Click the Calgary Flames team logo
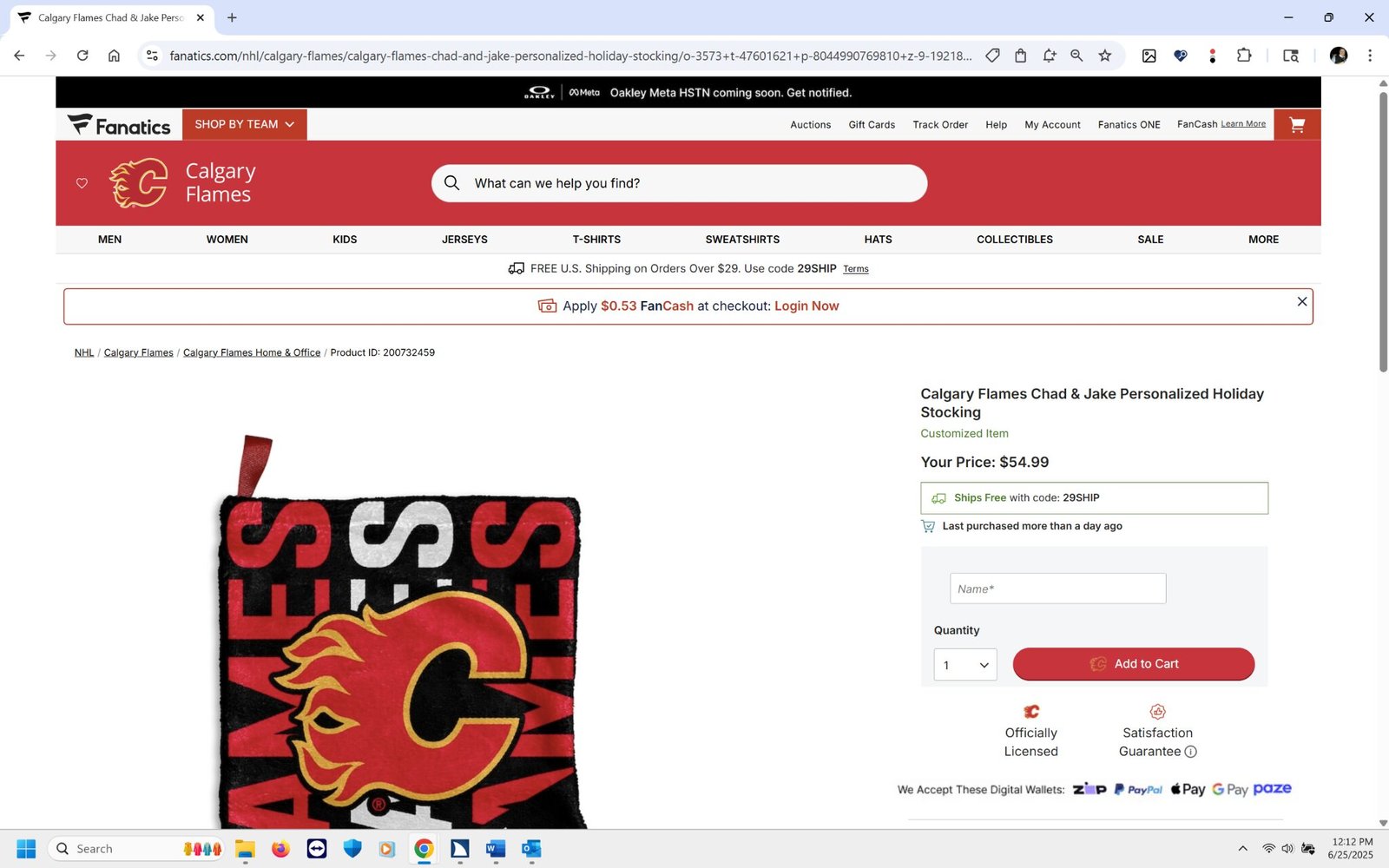 139,183
